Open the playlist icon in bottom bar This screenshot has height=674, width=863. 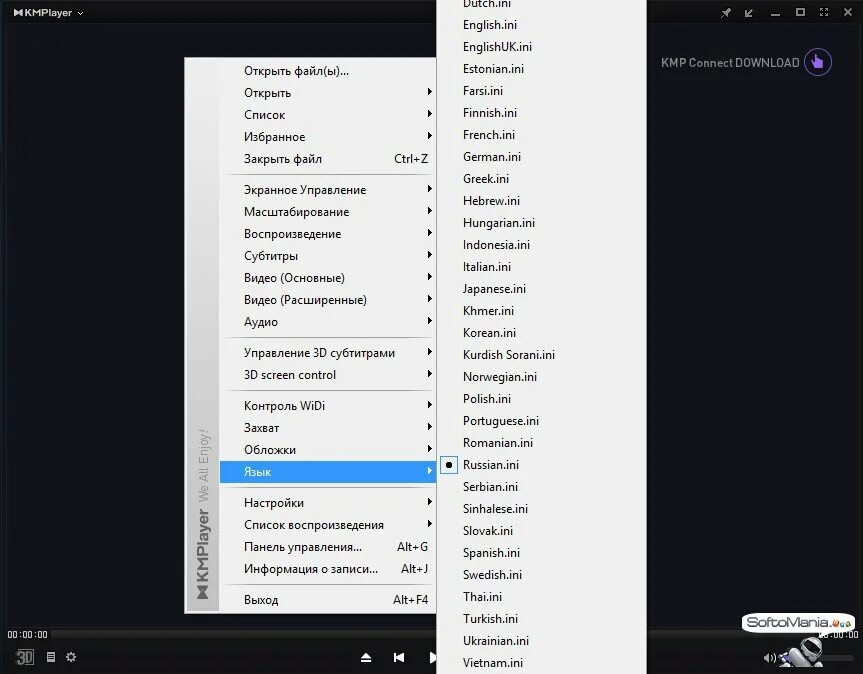click(51, 657)
